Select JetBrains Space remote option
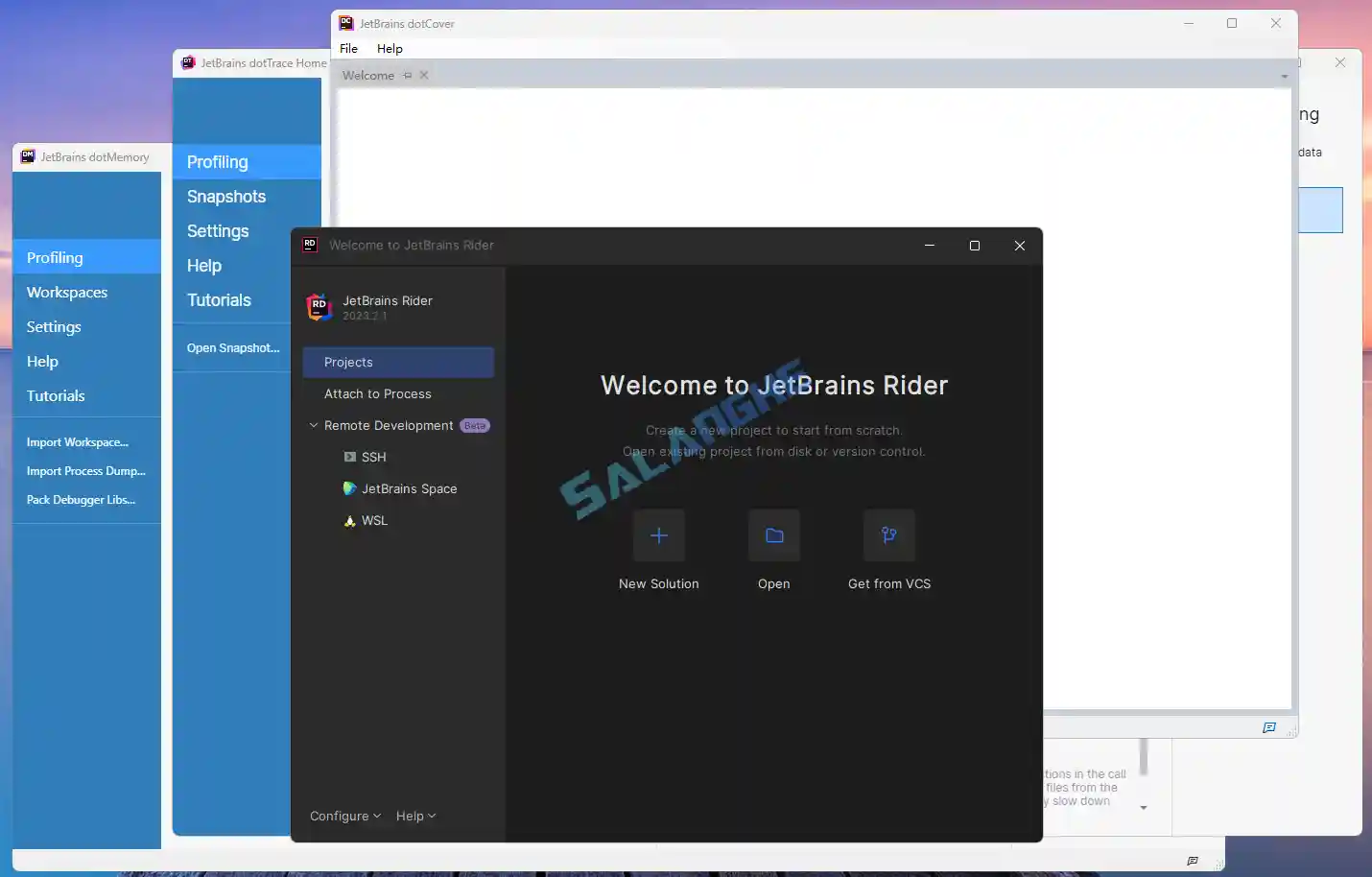The height and width of the screenshot is (877, 1372). pos(398,488)
